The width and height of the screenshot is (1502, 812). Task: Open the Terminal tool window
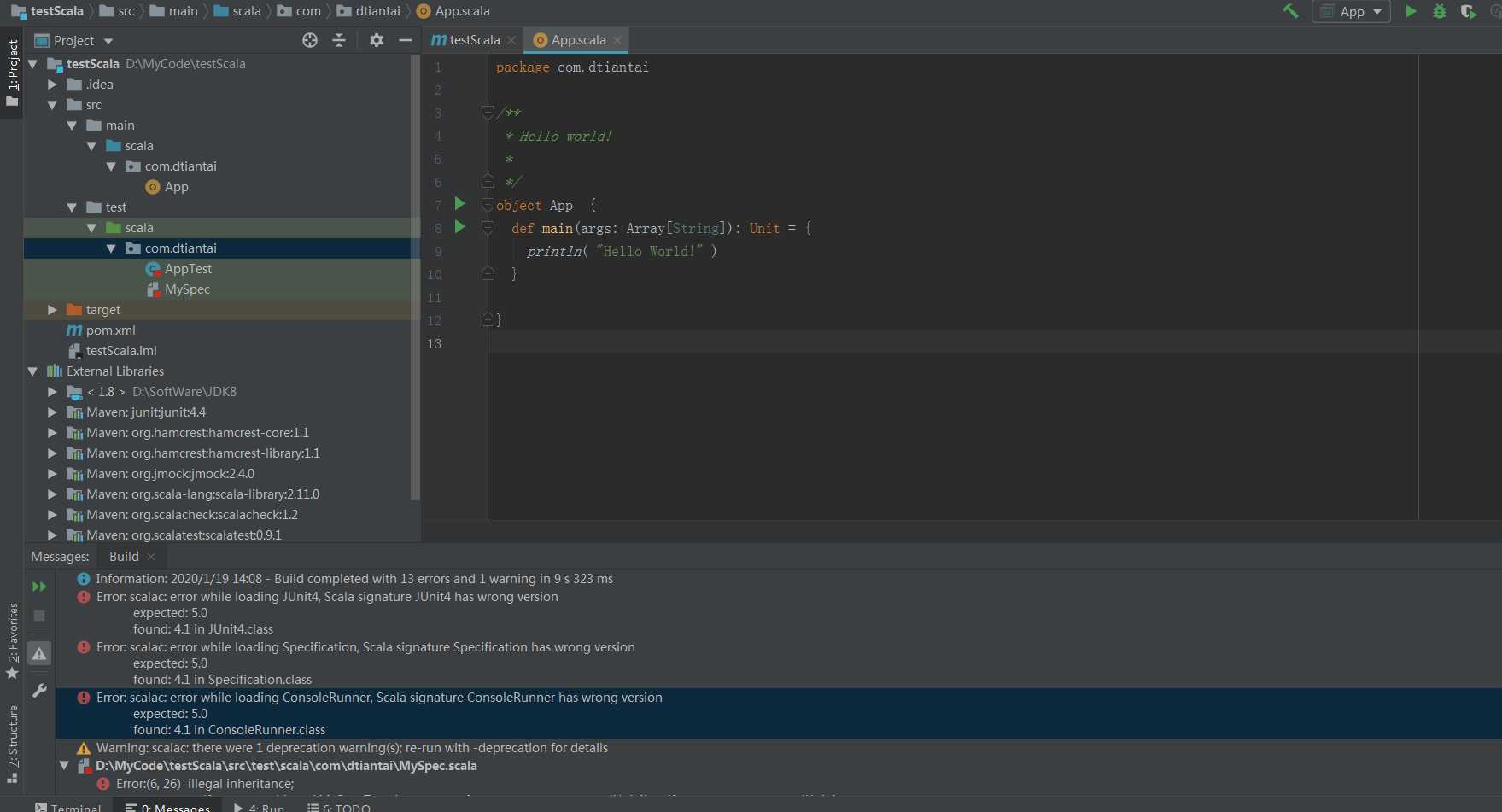67,807
